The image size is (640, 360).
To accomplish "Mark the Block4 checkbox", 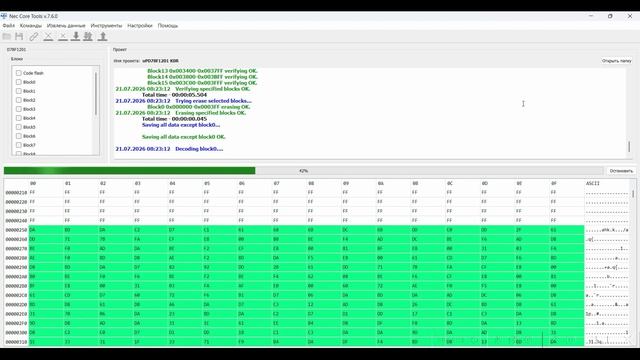I will pyautogui.click(x=18, y=118).
